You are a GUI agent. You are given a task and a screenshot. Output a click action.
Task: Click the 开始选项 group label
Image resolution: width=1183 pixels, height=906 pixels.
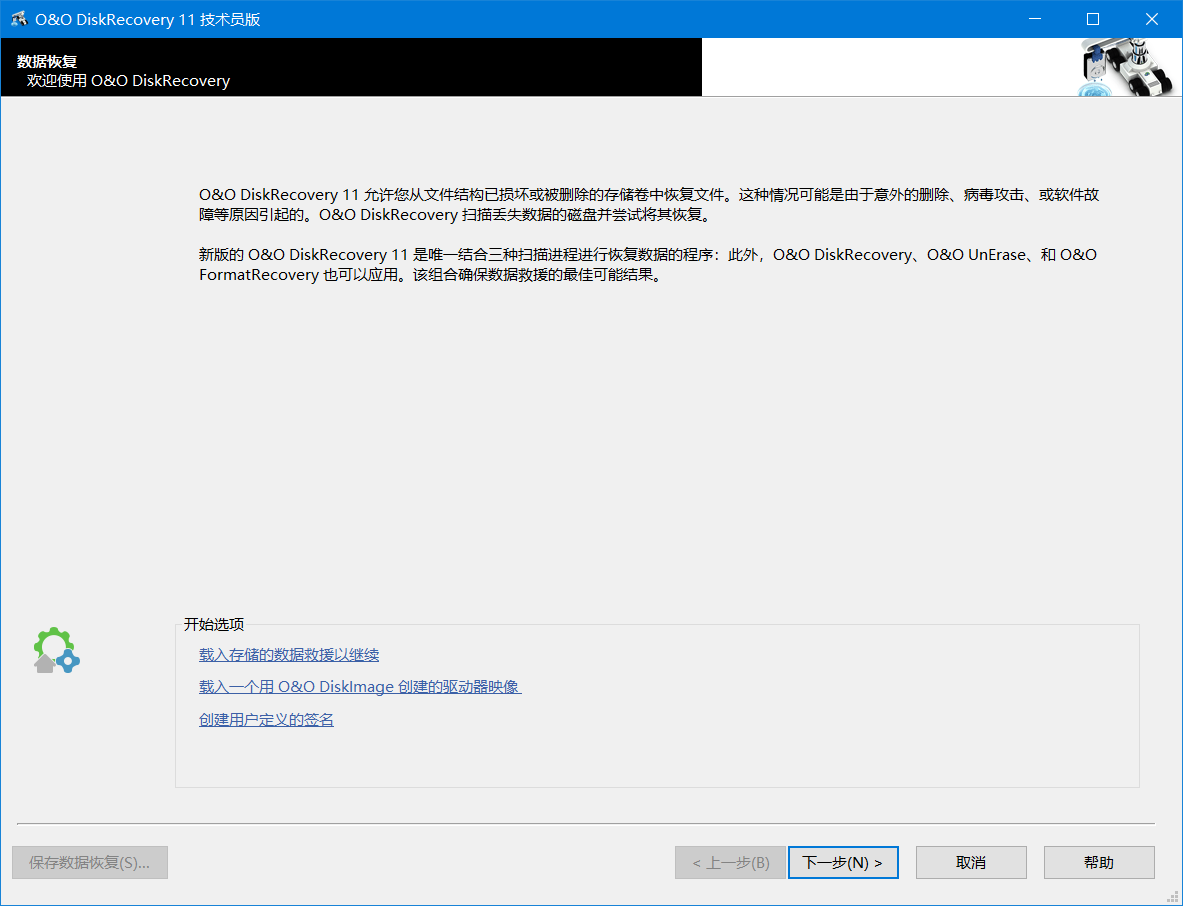point(214,625)
